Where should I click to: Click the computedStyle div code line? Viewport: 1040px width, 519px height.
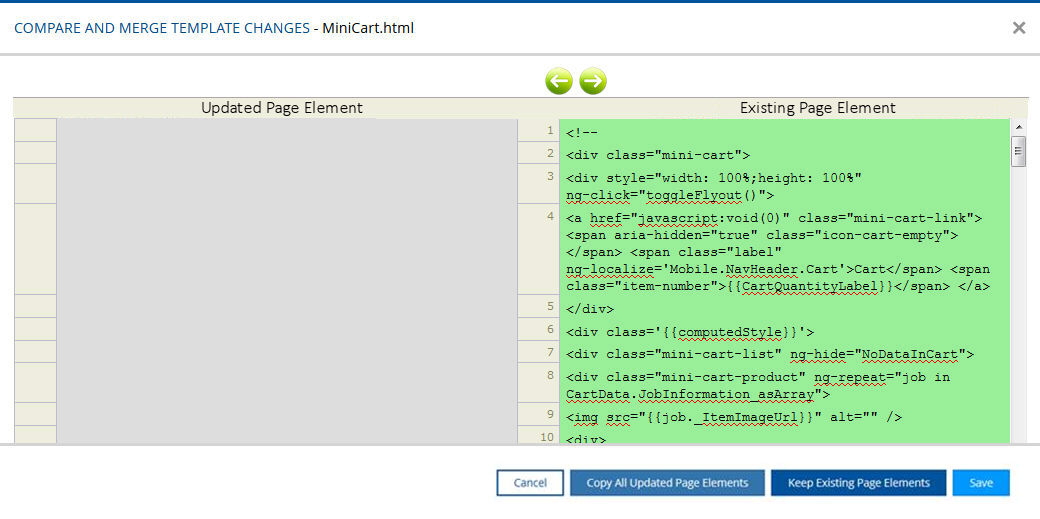690,331
